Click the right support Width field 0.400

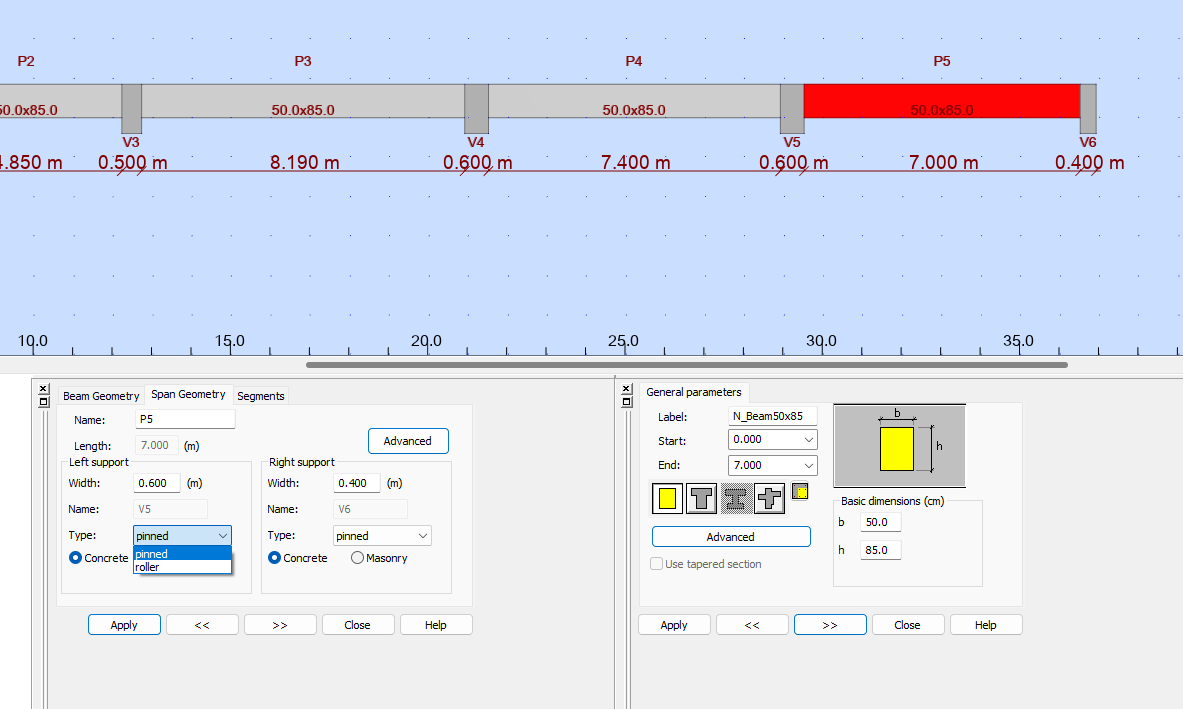click(x=357, y=483)
